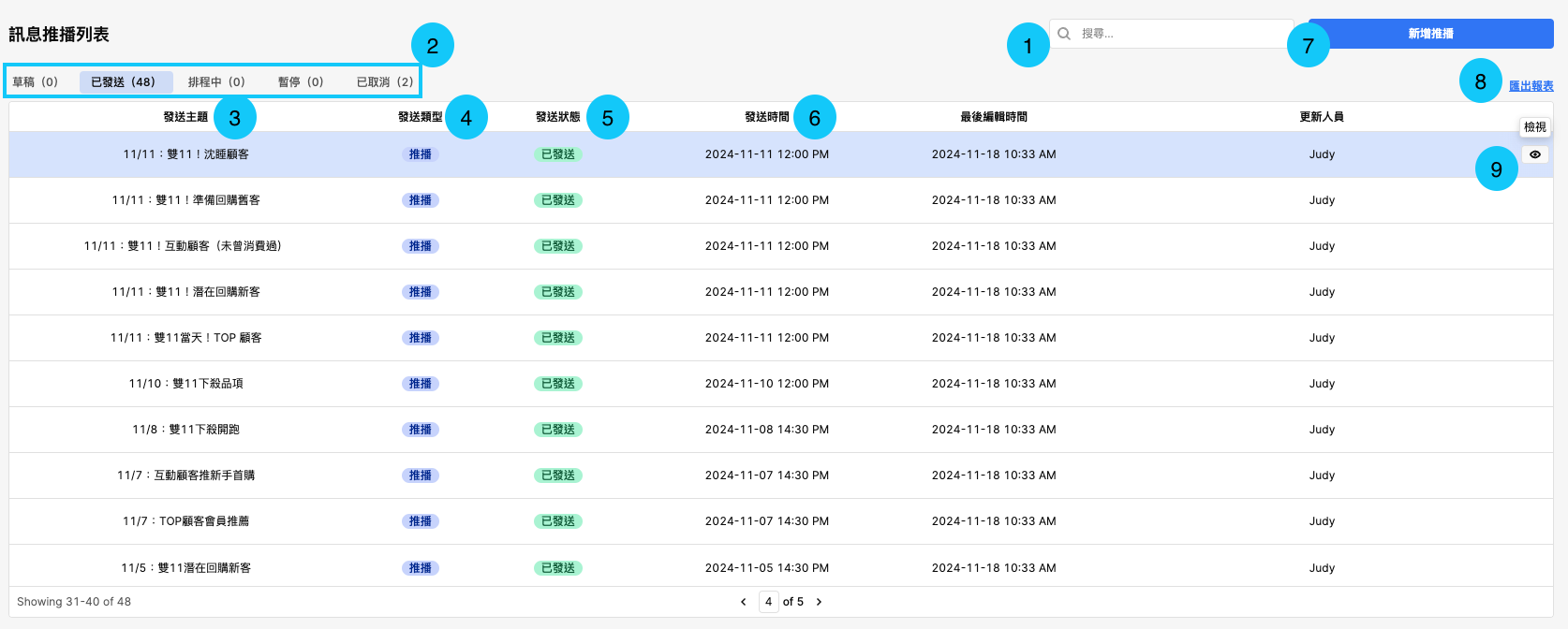Show the 暫停 (0) tab
Screen dimensions: 1568x629
(x=301, y=82)
